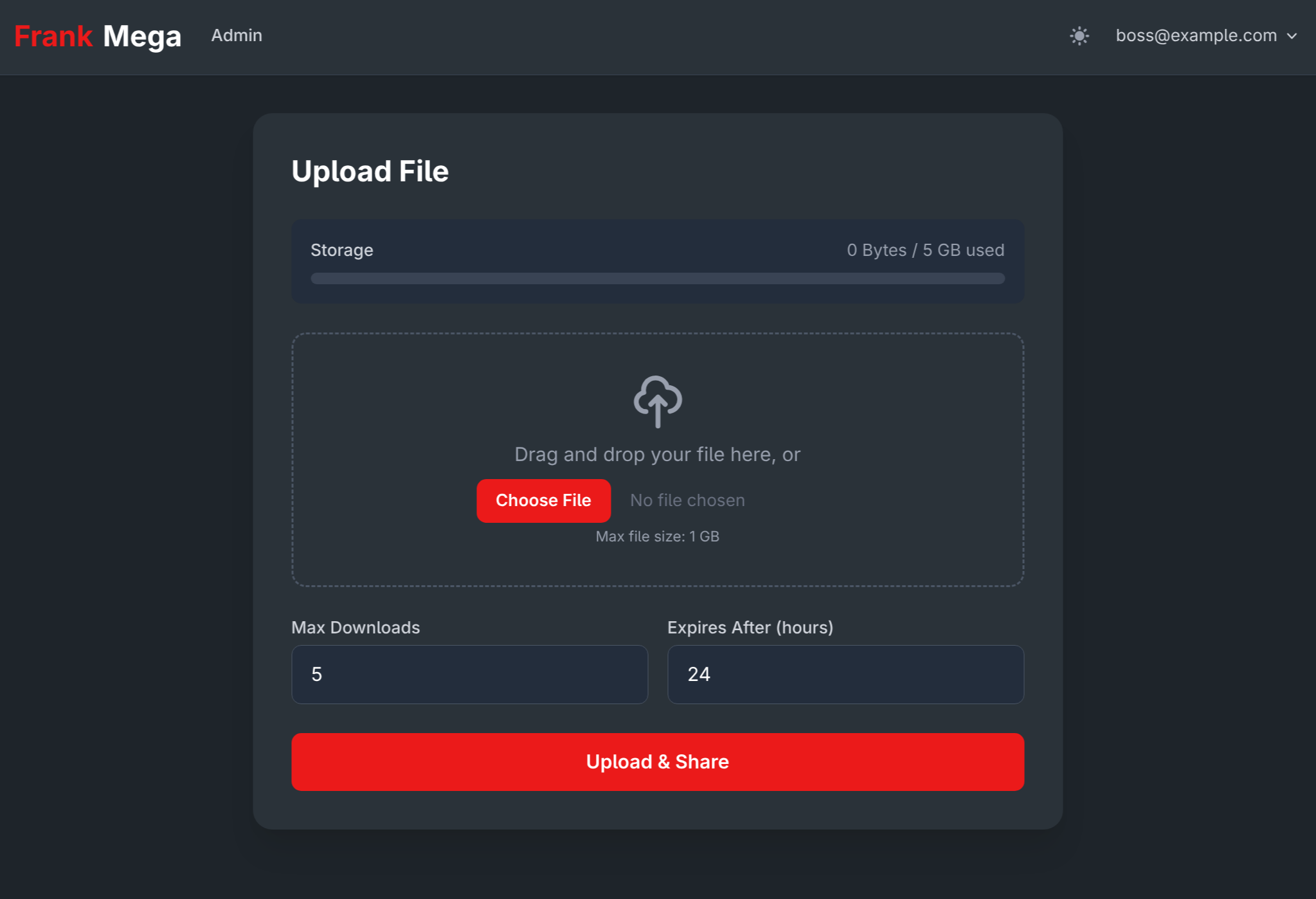Click the Frank Mega logo
This screenshot has height=899, width=1316.
pos(98,36)
